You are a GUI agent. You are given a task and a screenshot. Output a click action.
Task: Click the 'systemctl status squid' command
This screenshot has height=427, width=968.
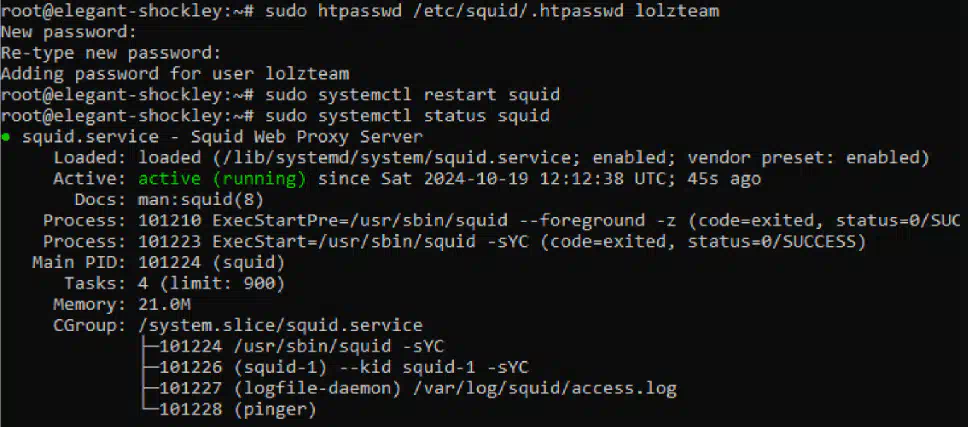click(x=407, y=116)
